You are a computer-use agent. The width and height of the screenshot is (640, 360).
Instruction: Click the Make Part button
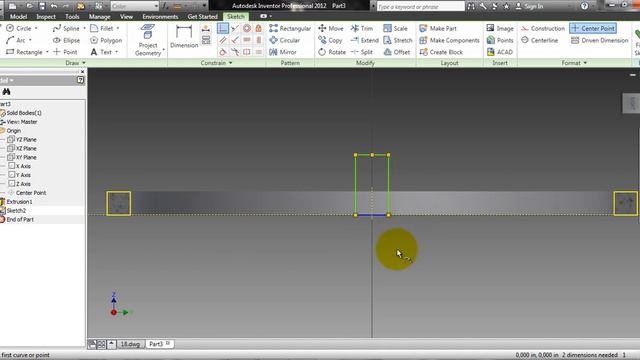[438, 28]
